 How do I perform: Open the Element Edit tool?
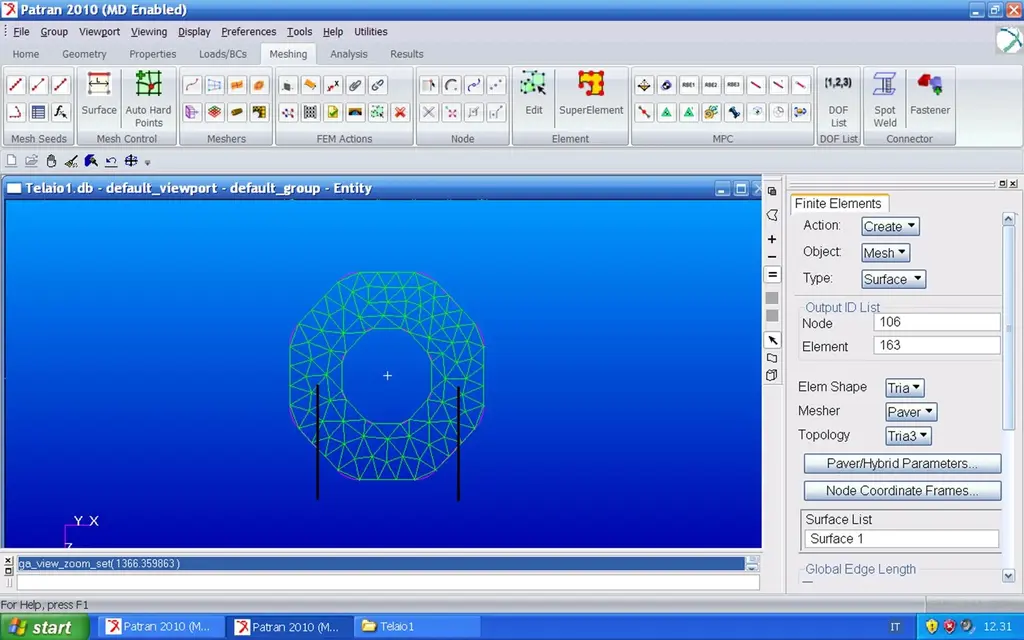click(x=534, y=93)
